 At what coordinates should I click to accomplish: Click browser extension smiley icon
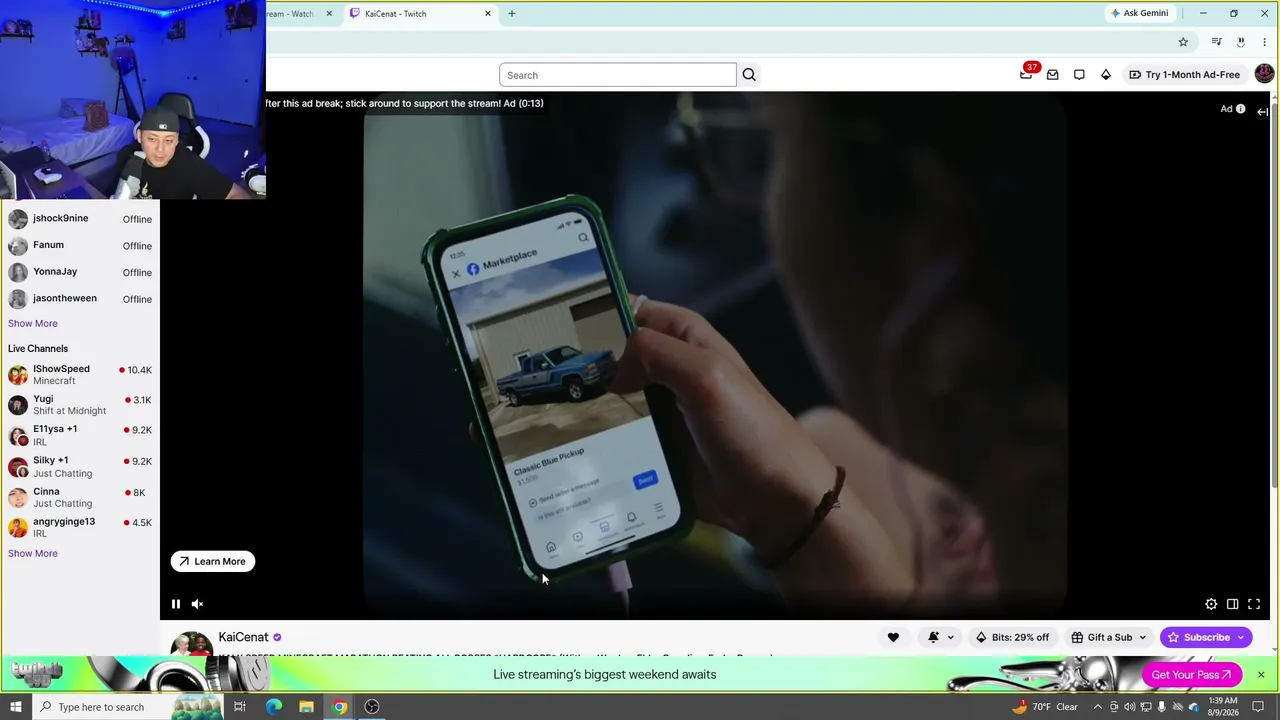click(x=1240, y=42)
